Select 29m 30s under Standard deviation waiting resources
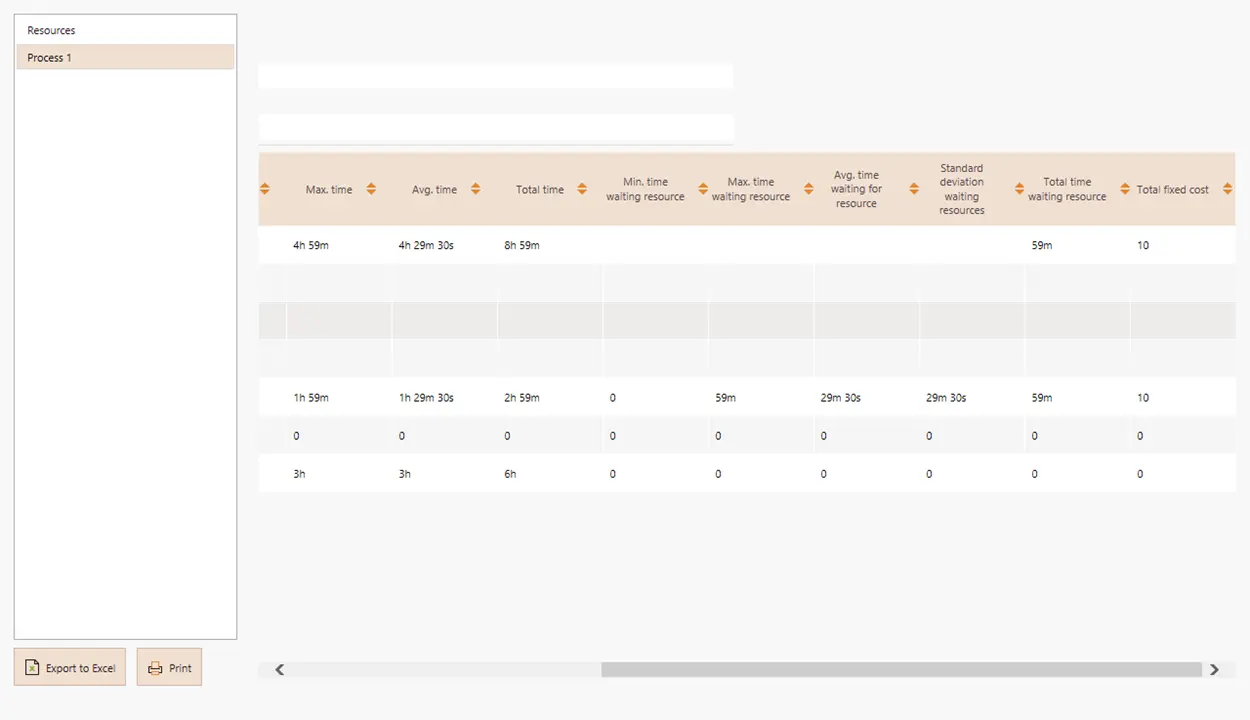Screen dimensions: 1250x720 pos(946,398)
